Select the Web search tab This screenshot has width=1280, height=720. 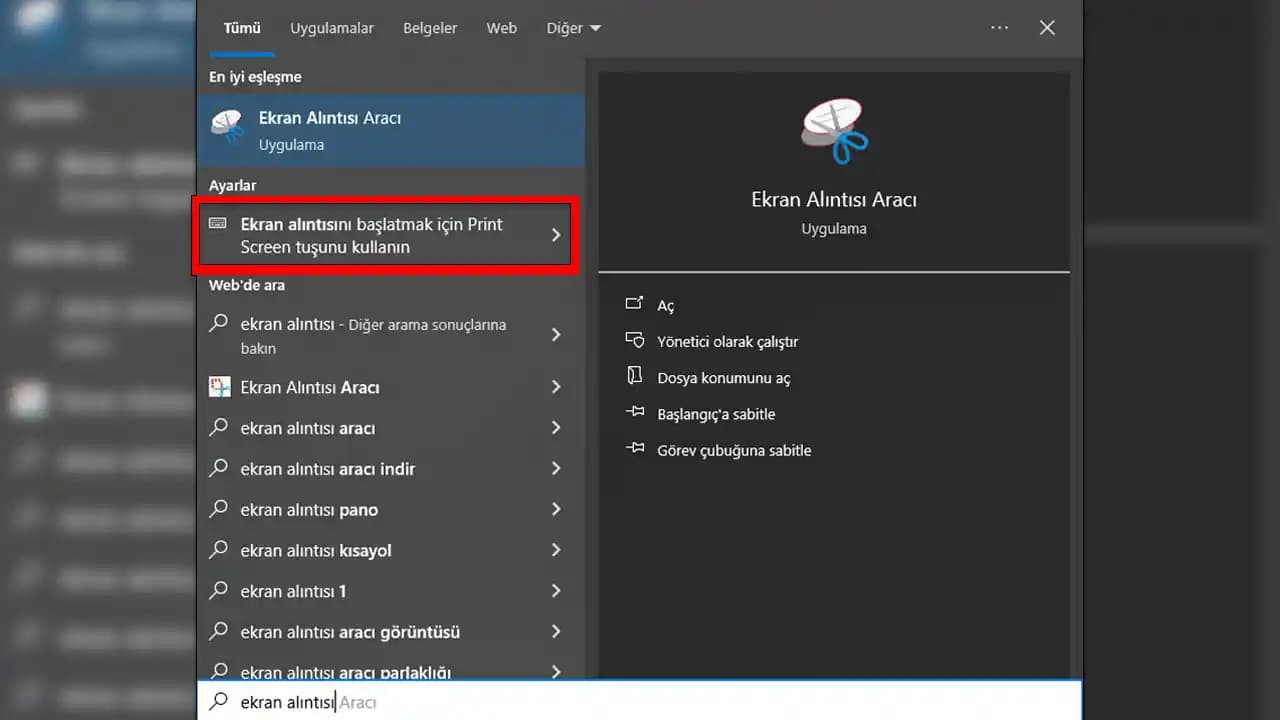pyautogui.click(x=501, y=28)
